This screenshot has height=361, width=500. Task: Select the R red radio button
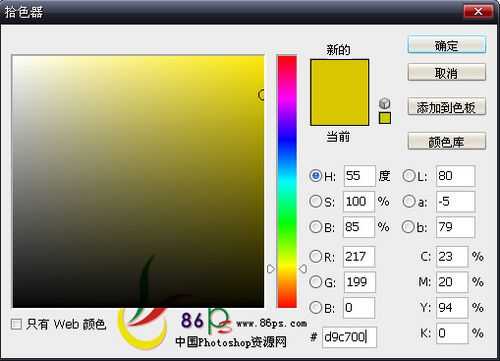[315, 256]
